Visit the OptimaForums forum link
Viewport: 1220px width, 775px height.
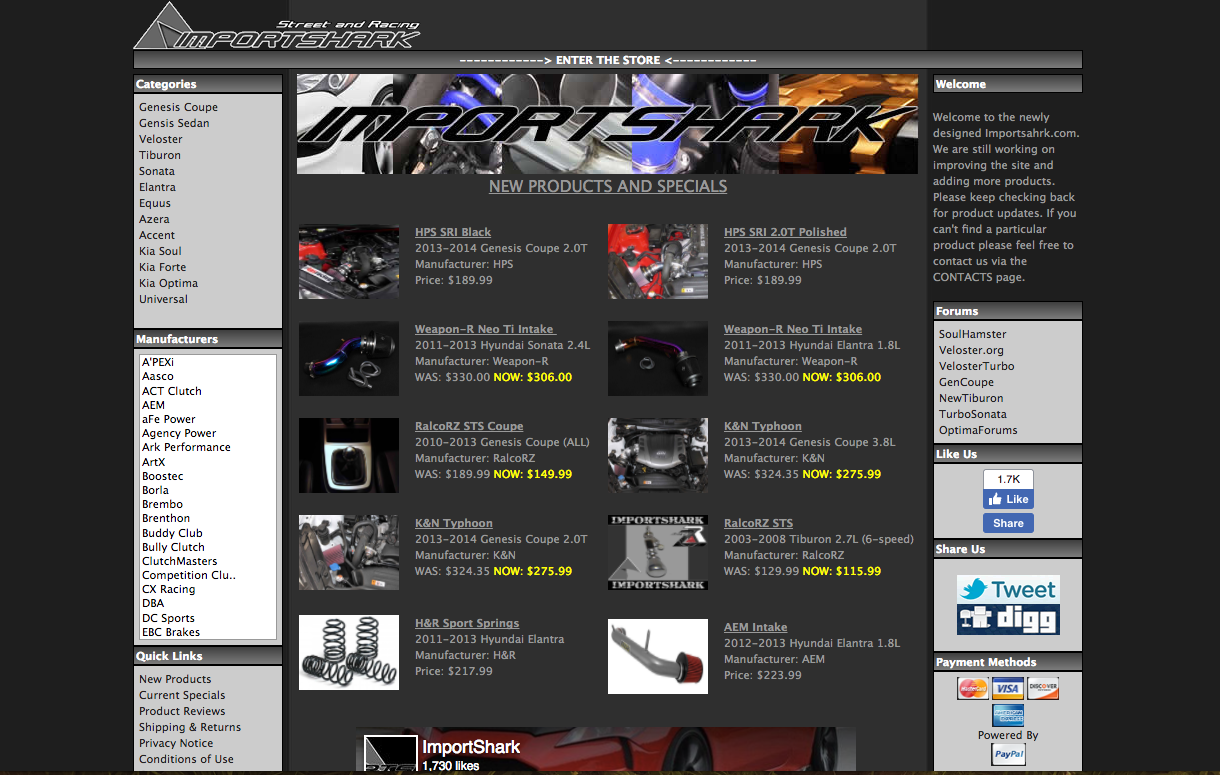tap(978, 430)
